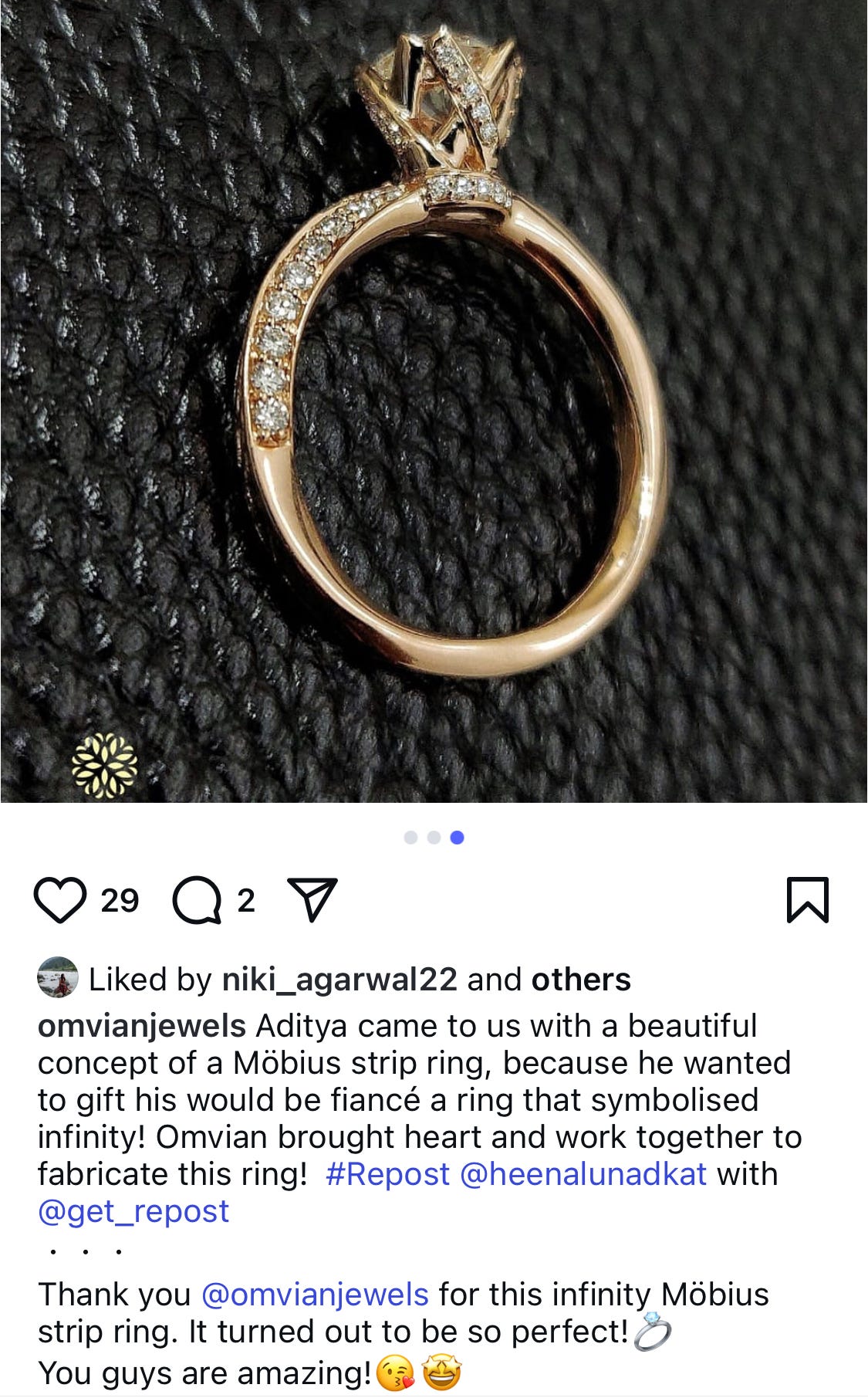Visit @get_repost profile mention
This screenshot has width=868, height=1398.
[133, 1212]
